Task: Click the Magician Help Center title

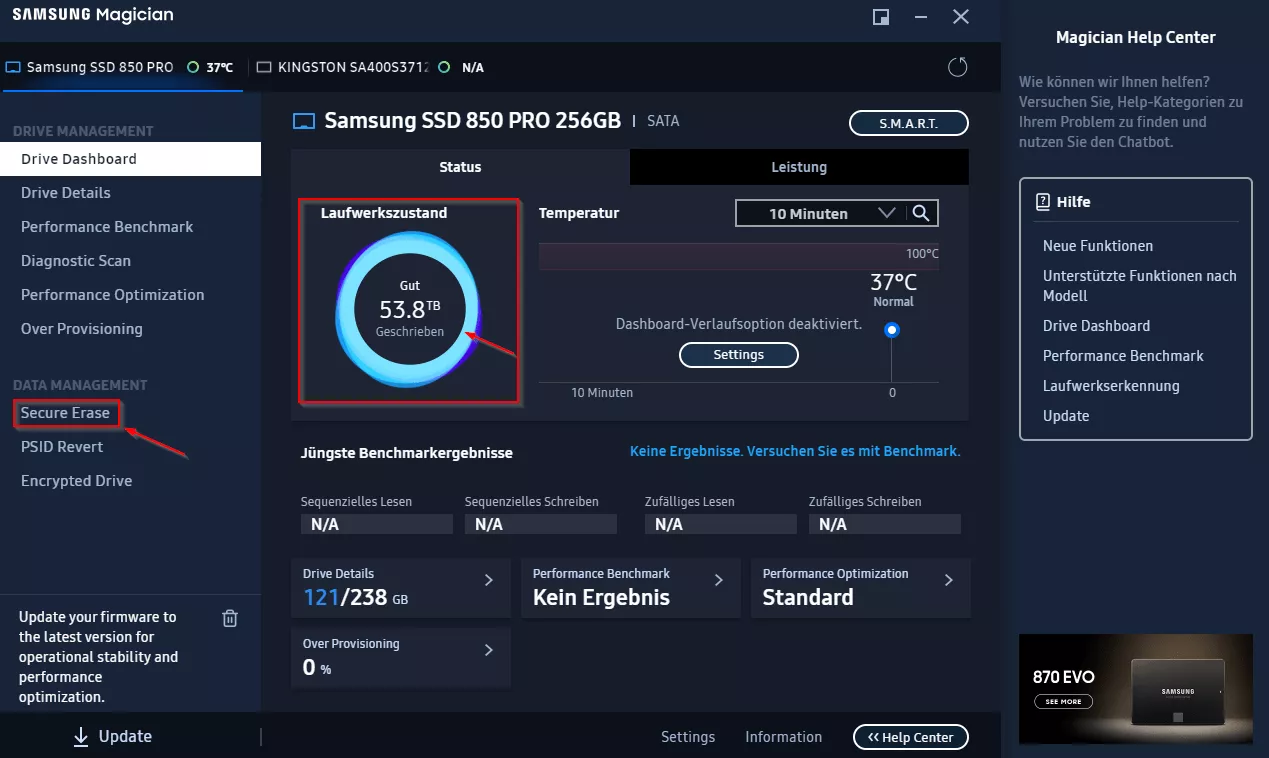Action: 1136,38
